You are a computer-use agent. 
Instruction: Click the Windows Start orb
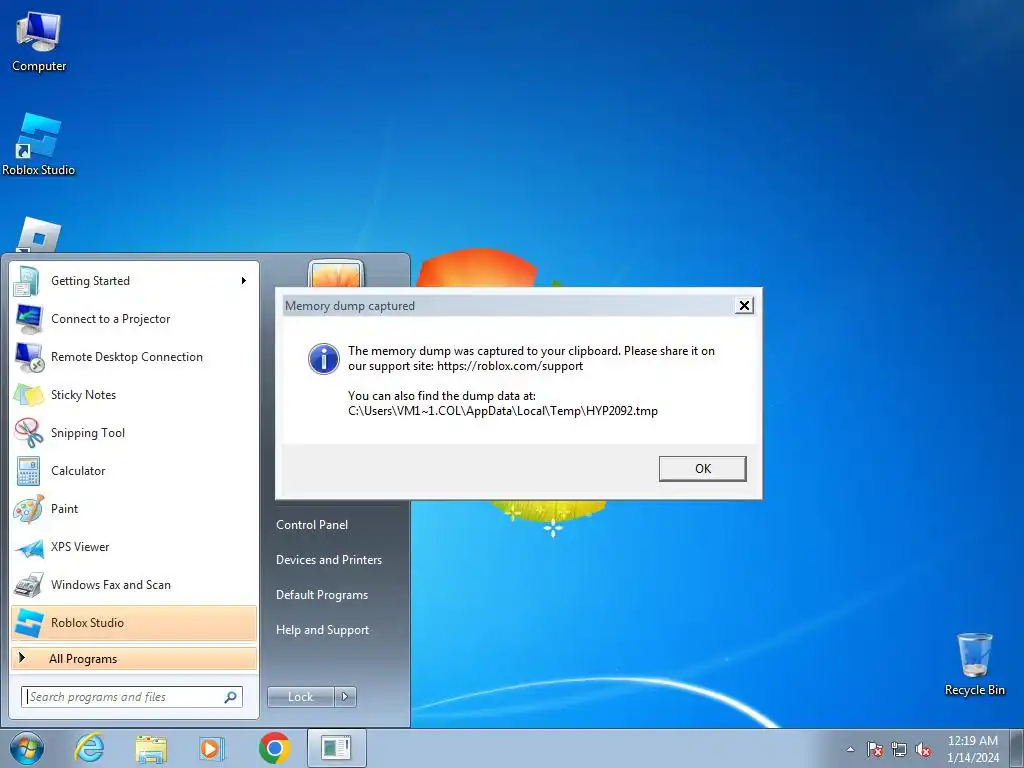27,748
